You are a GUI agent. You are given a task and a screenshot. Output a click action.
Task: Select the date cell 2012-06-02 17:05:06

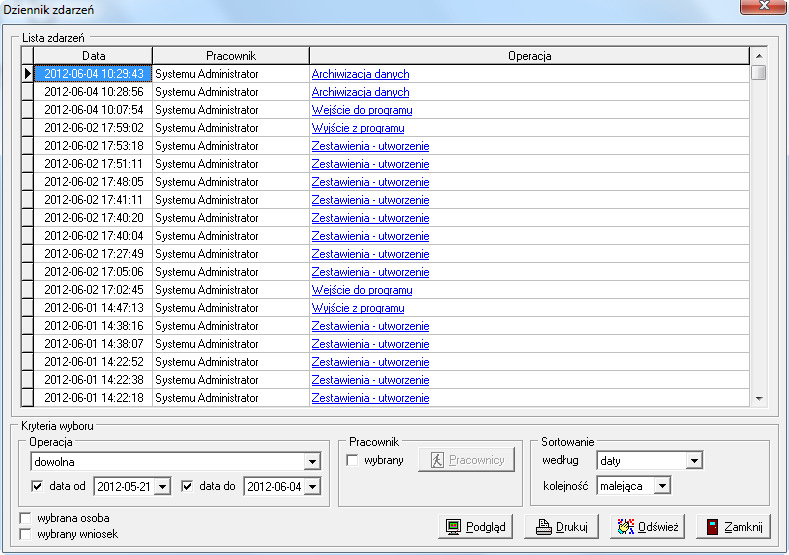pyautogui.click(x=93, y=272)
